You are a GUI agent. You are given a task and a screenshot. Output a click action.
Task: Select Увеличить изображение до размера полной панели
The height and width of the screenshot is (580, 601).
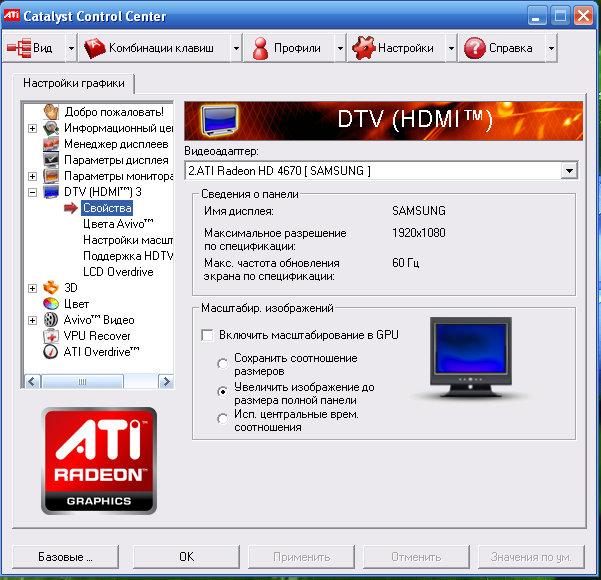[x=223, y=392]
